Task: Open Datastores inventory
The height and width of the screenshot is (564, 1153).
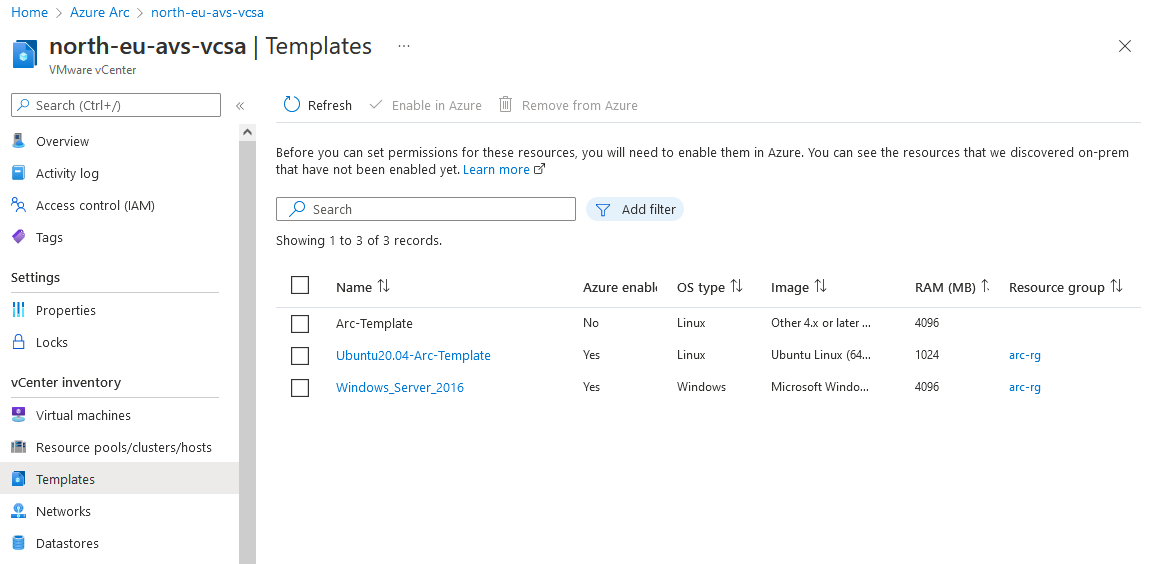Action: (x=67, y=543)
